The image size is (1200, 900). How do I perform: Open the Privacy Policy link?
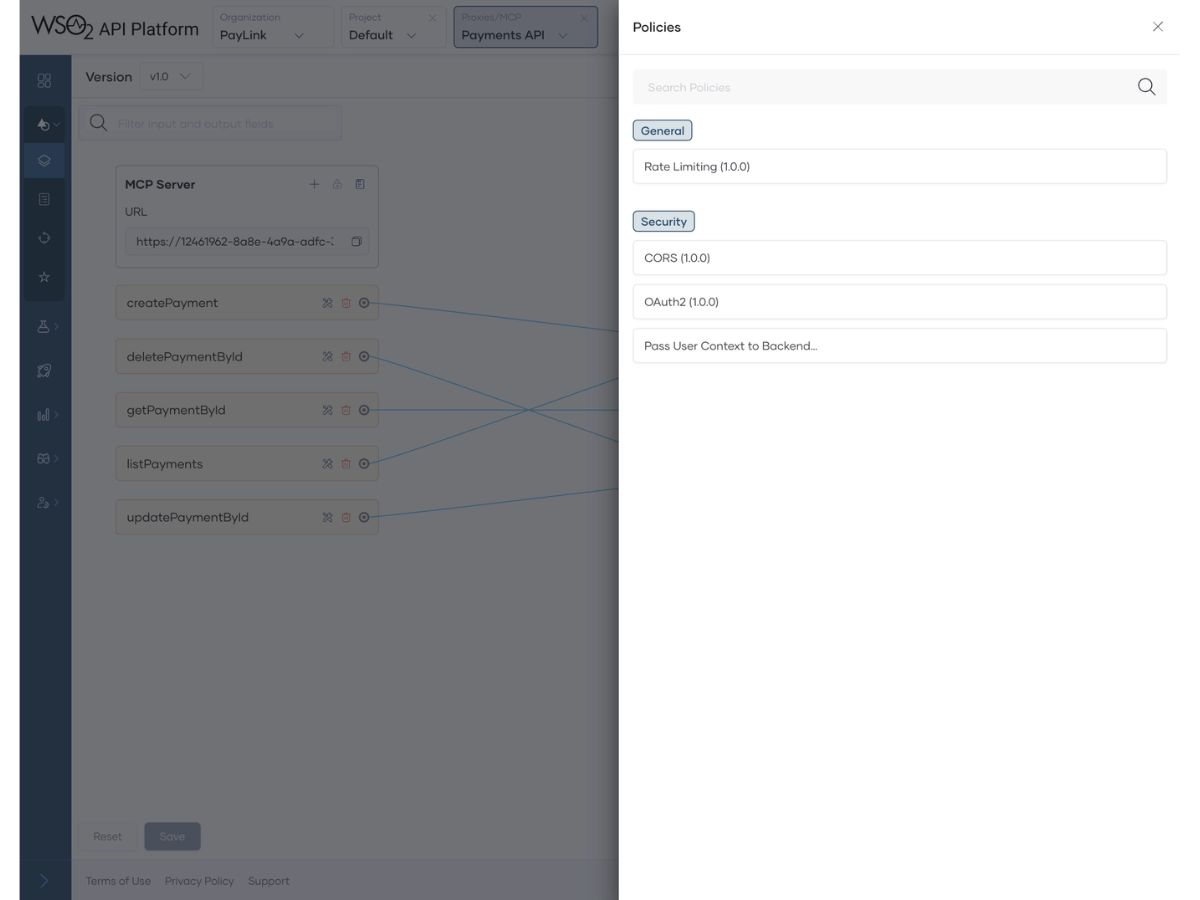pyautogui.click(x=199, y=881)
